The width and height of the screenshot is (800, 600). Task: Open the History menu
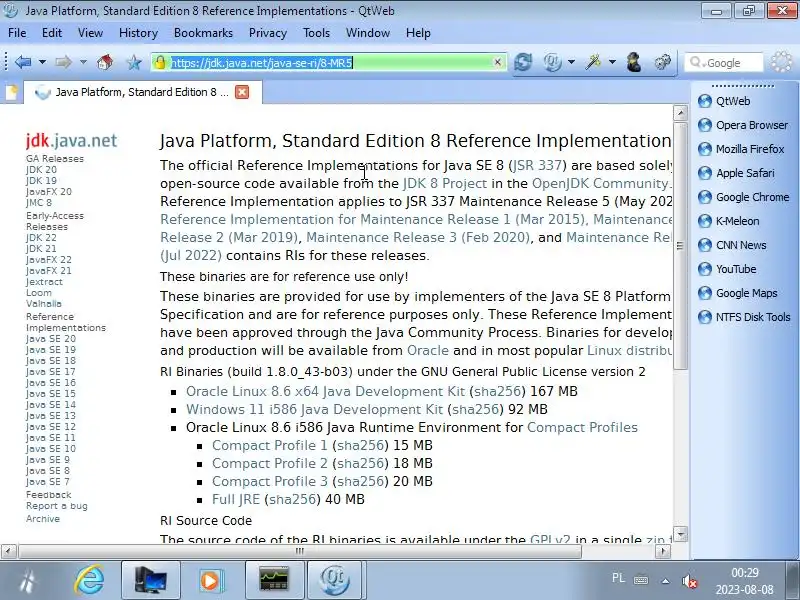tap(138, 33)
